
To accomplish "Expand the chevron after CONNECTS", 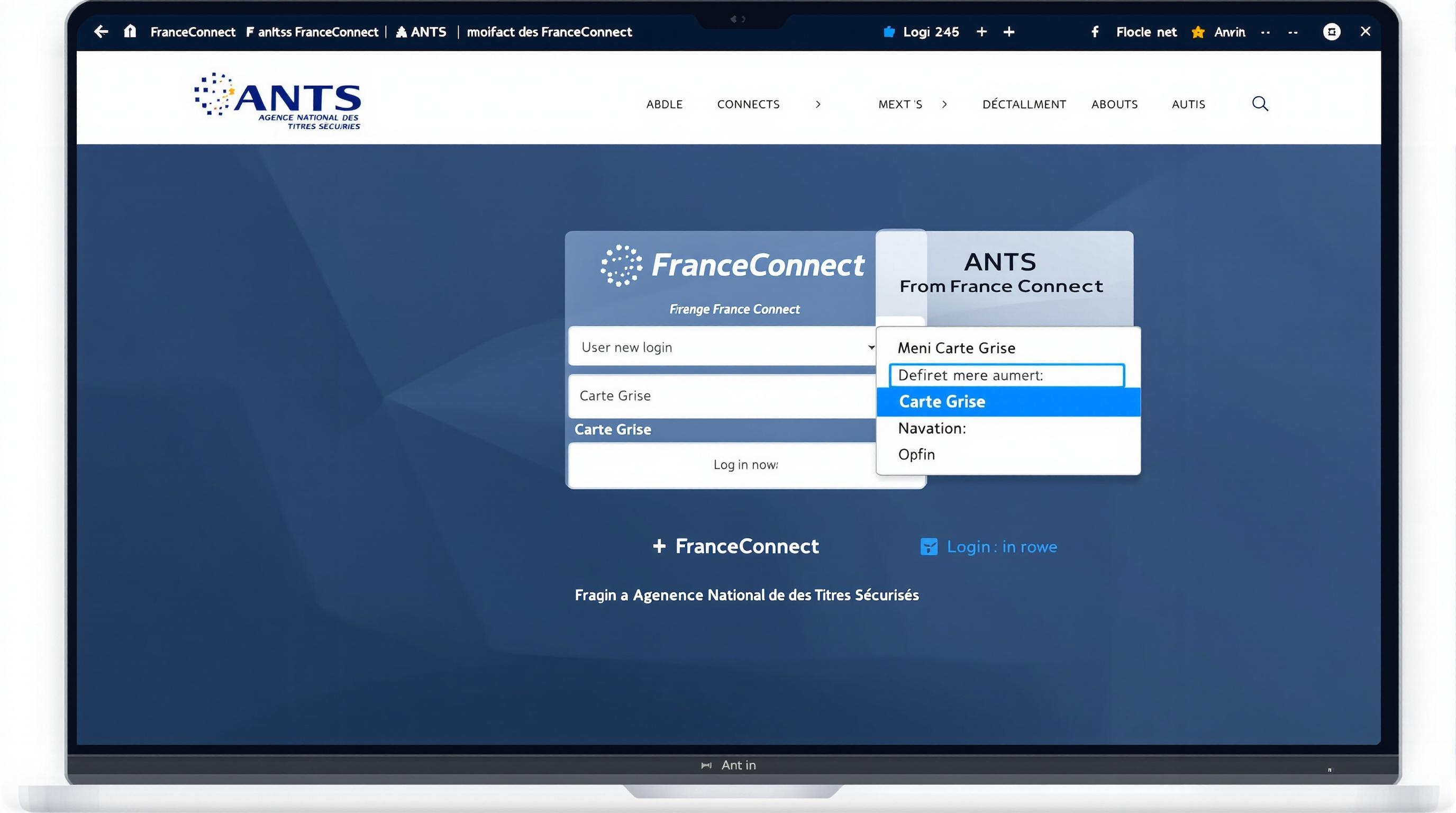I will [818, 105].
